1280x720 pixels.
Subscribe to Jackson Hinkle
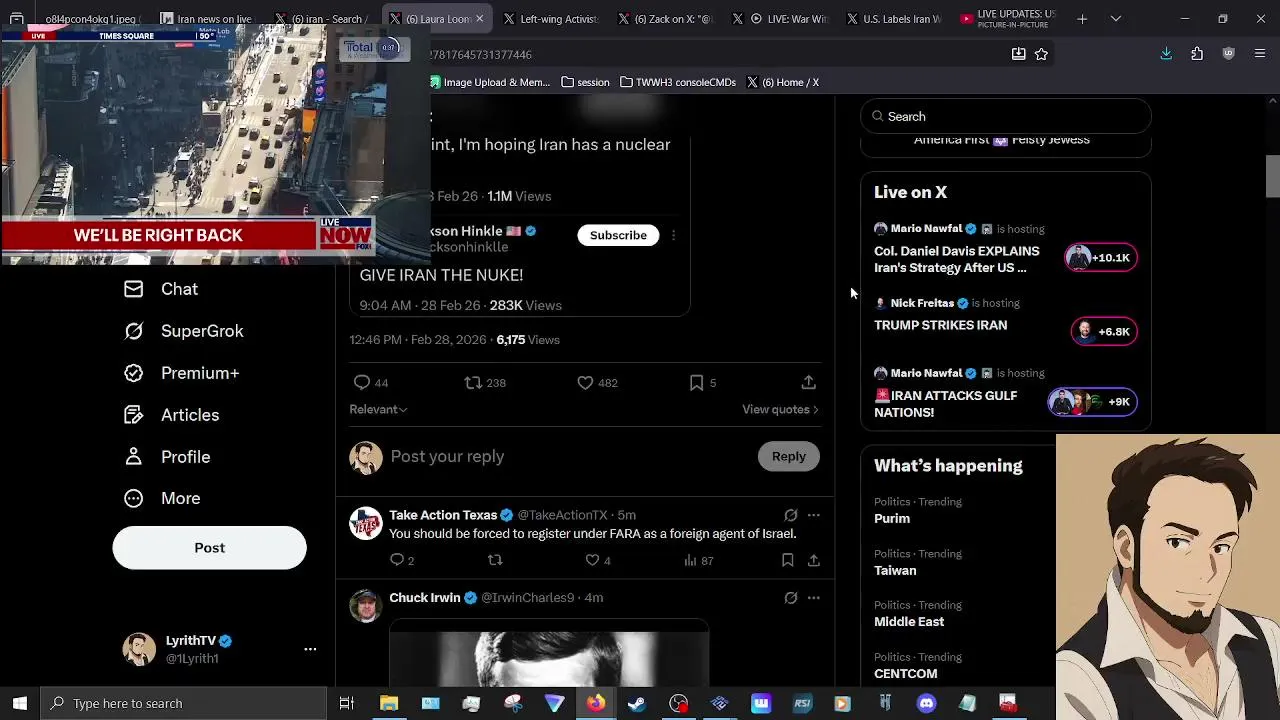coord(618,235)
